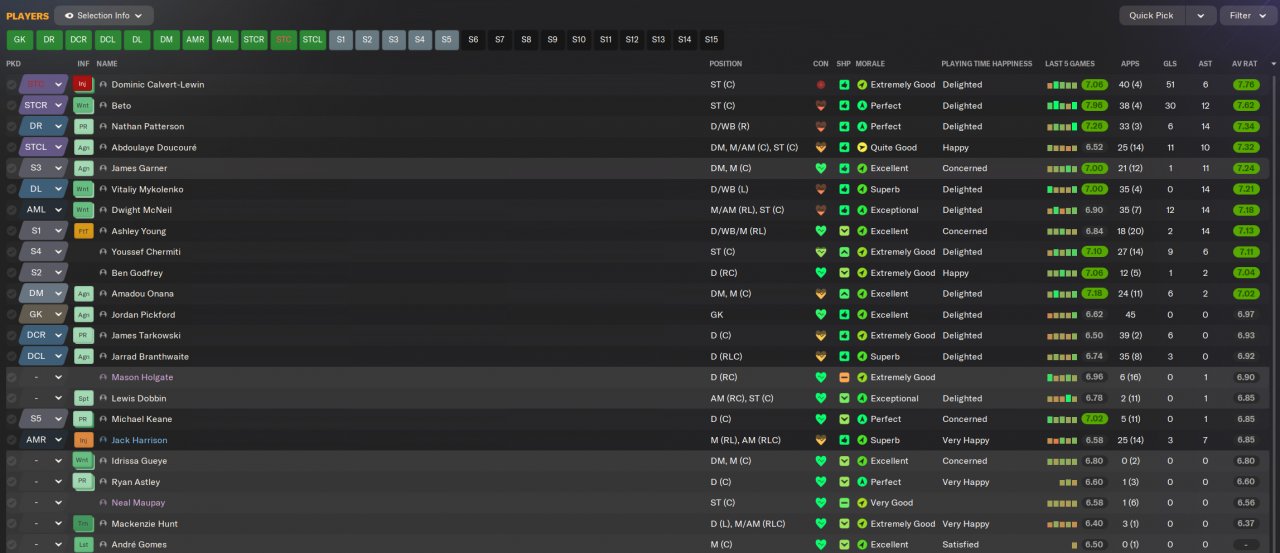Click the condition heart for Youssef Chermiti
This screenshot has width=1280, height=553.
point(821,252)
